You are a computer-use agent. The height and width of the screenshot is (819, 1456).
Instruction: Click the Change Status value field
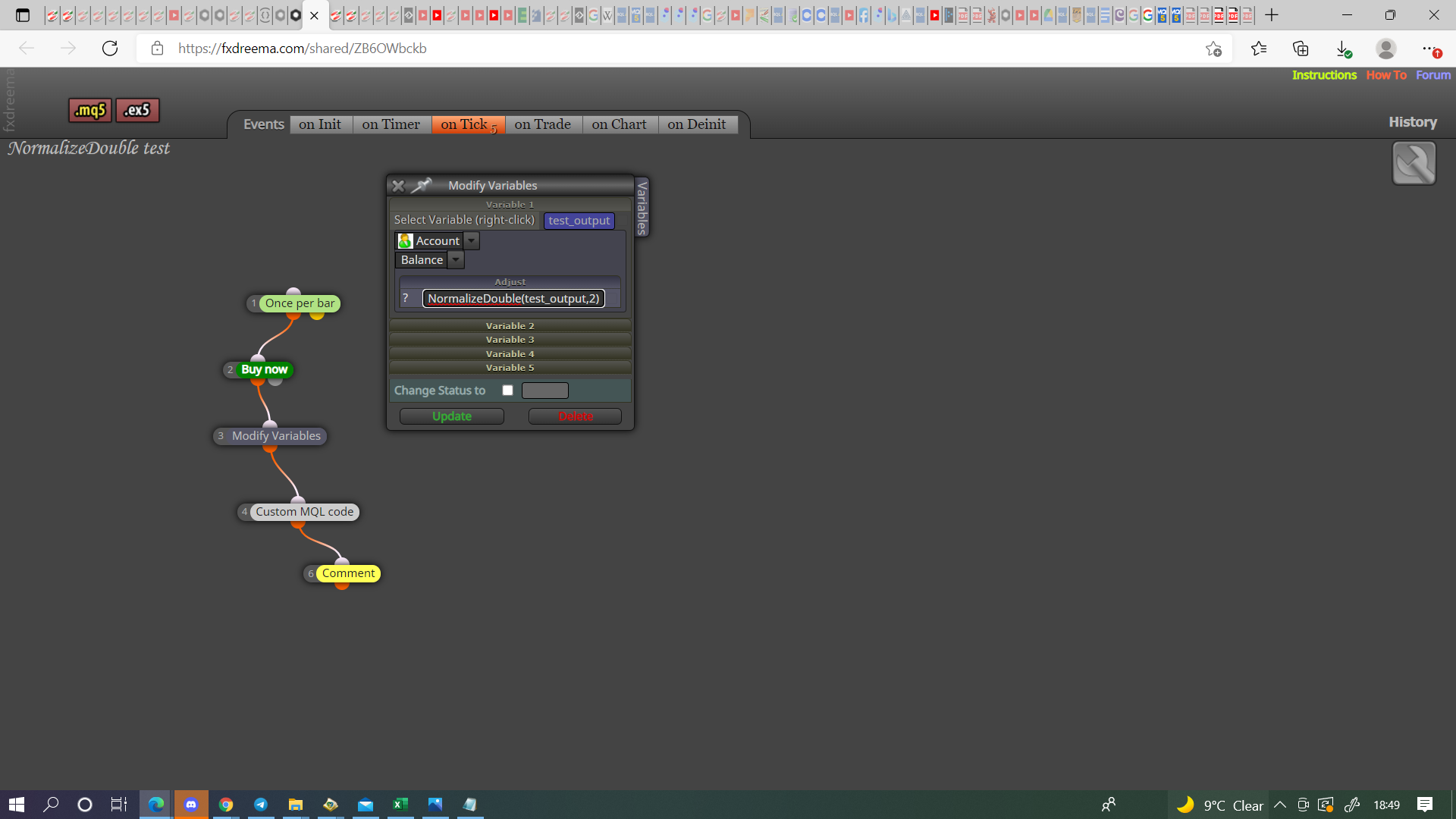[544, 391]
